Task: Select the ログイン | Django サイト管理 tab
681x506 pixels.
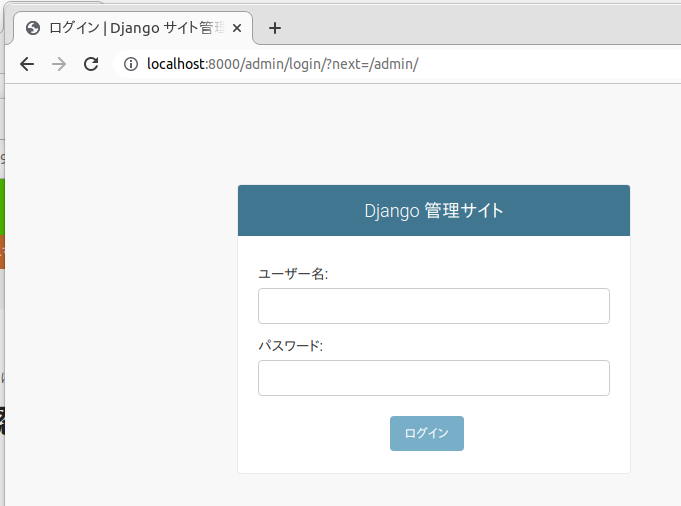Action: click(x=133, y=28)
